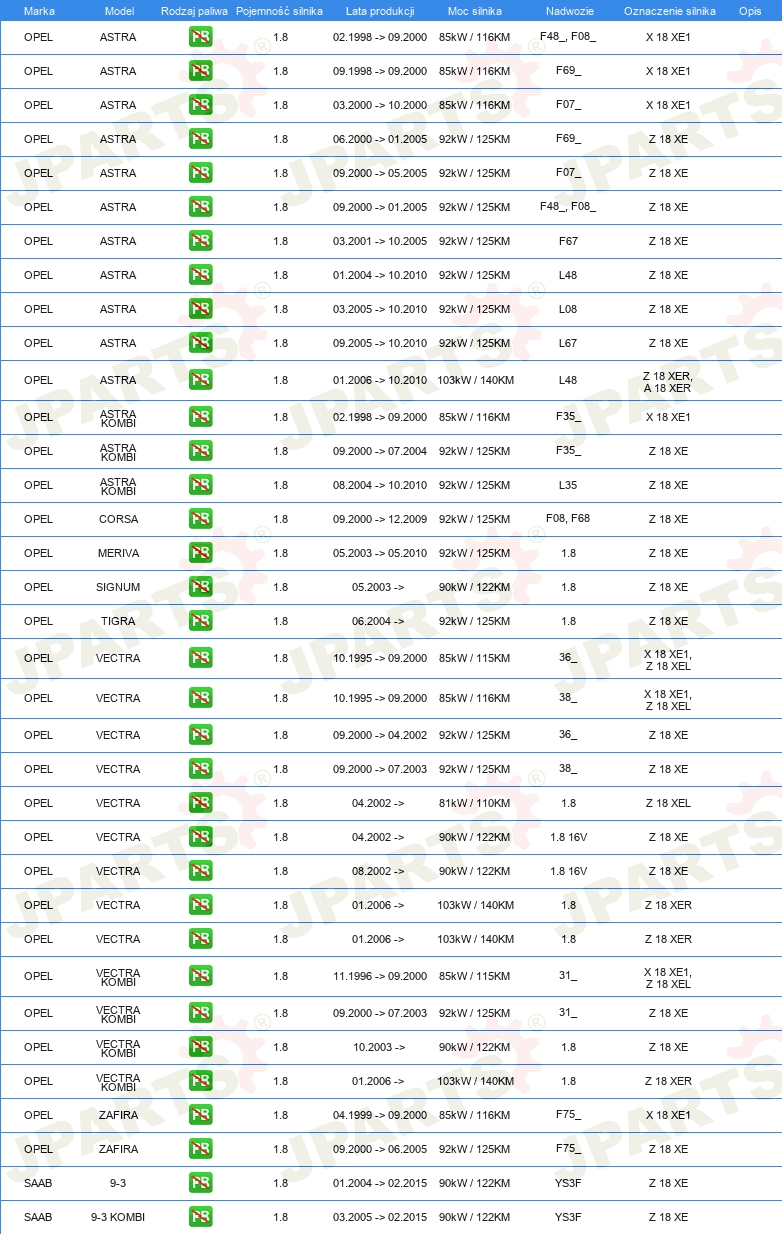
Task: Select the PB fuel icon for SIGNUM
Action: [x=200, y=587]
